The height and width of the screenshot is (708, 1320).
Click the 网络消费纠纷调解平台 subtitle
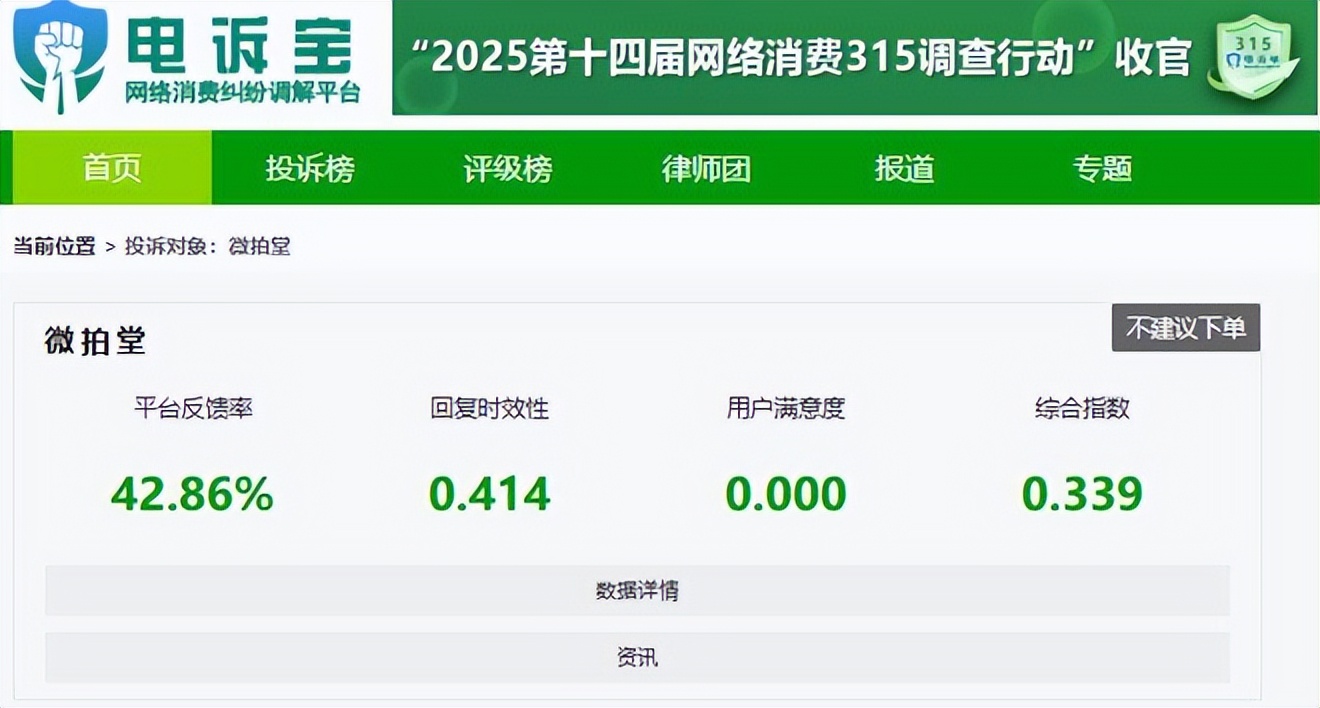point(242,94)
